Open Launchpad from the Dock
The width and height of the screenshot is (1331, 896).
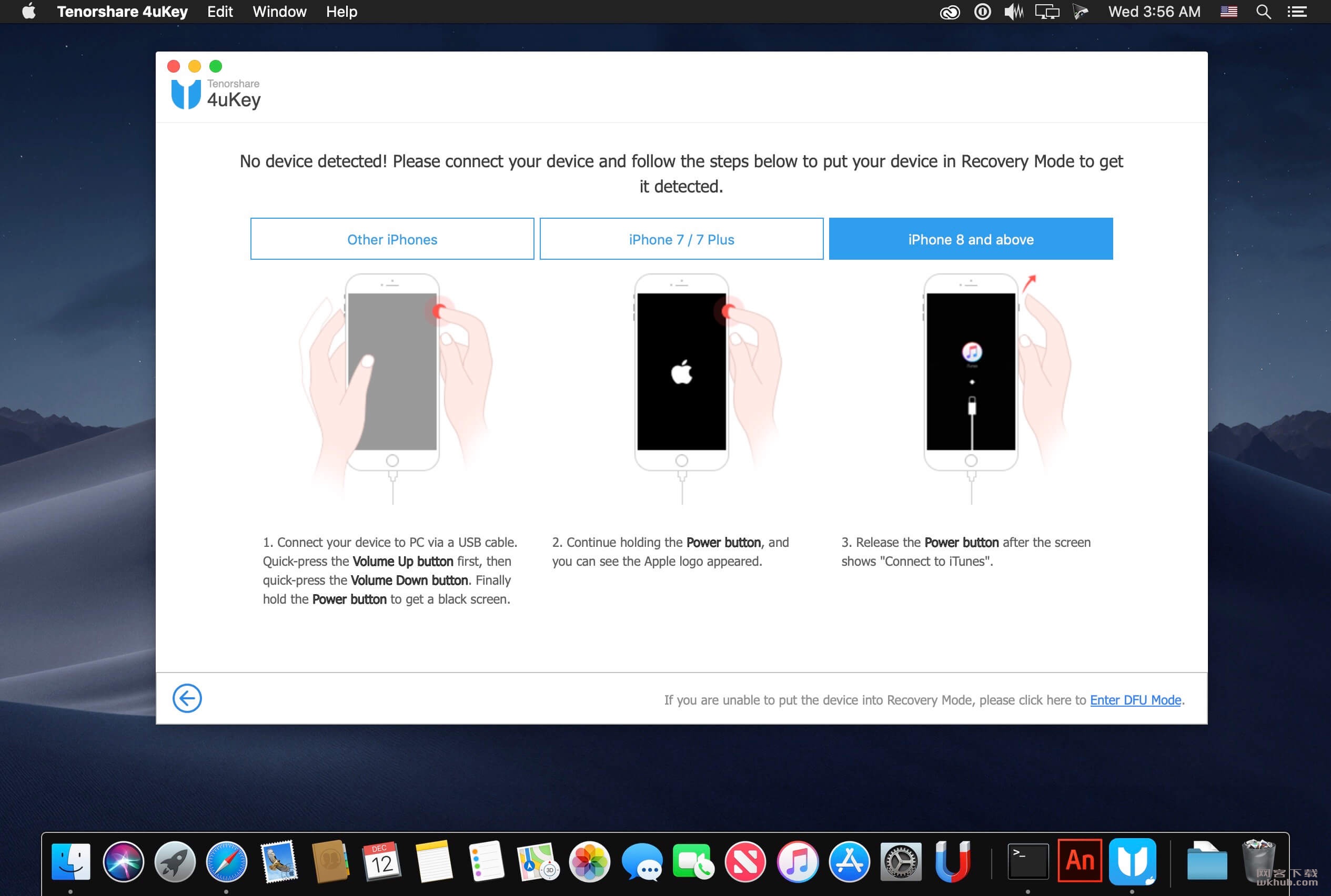tap(175, 861)
